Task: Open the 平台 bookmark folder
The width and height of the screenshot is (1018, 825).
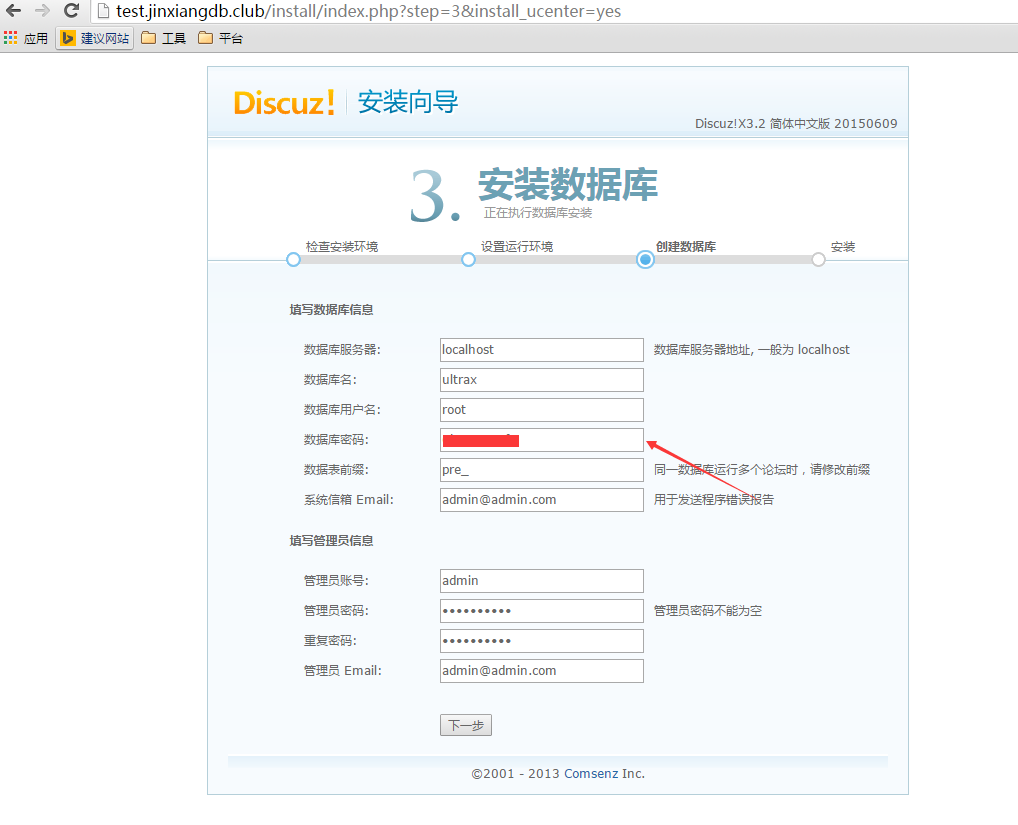Action: pos(221,38)
